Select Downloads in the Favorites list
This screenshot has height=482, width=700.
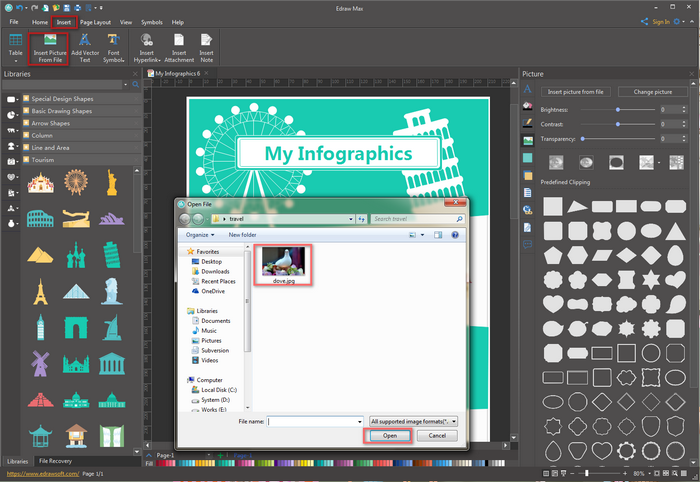point(215,271)
